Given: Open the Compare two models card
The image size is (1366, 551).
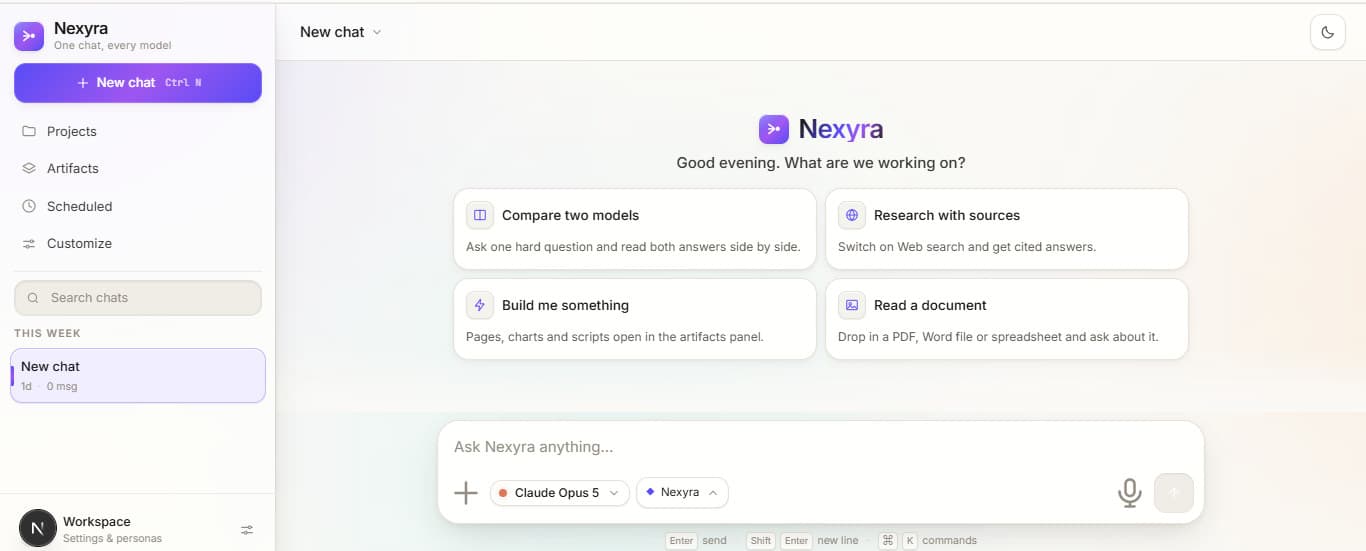Looking at the screenshot, I should tap(635, 229).
